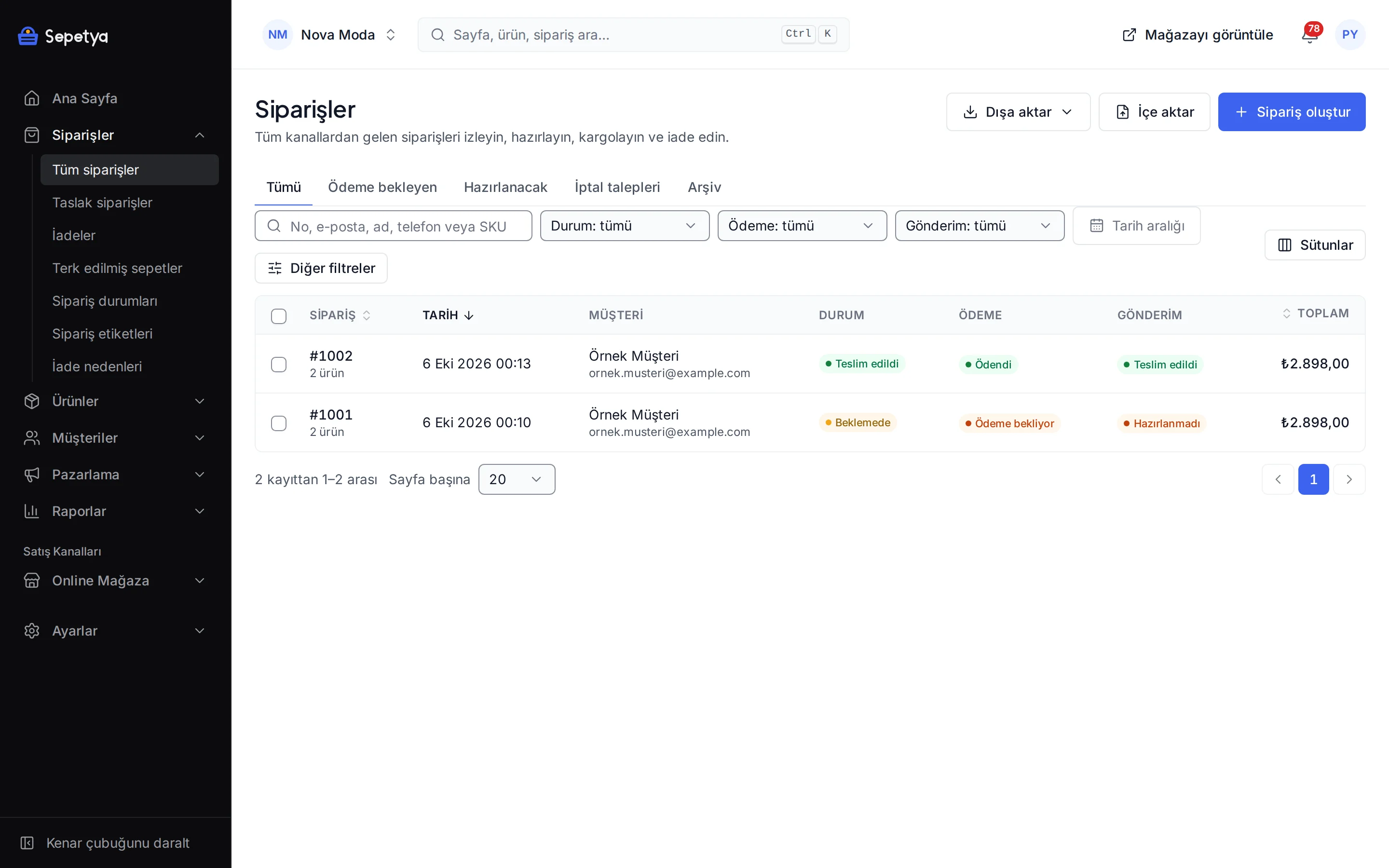Open the Diğer filtreler button
The width and height of the screenshot is (1389, 868).
tap(321, 268)
